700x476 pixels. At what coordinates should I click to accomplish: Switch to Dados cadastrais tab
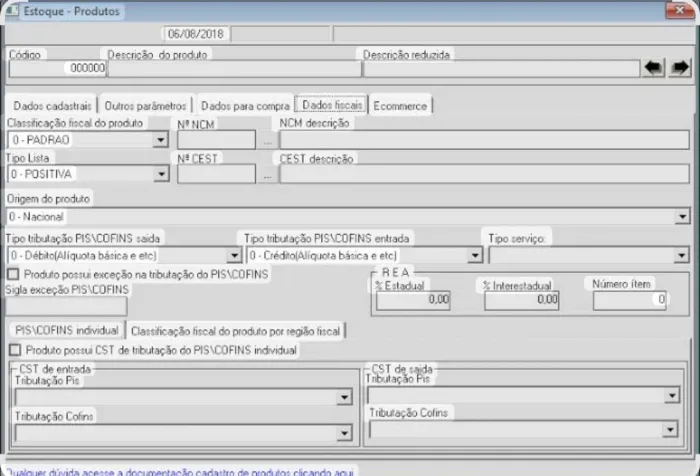coord(53,105)
